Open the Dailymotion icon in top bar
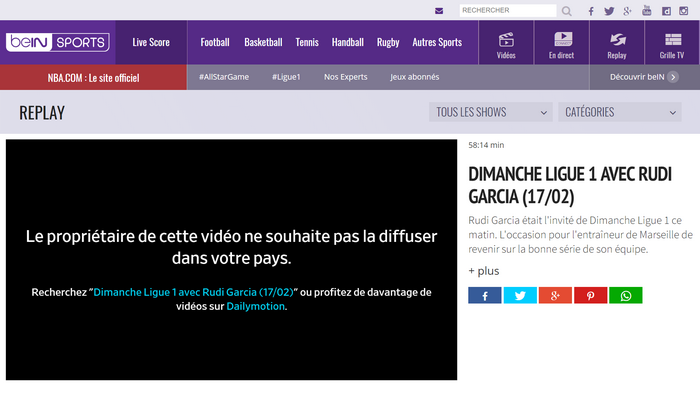The width and height of the screenshot is (700, 399). click(x=666, y=11)
